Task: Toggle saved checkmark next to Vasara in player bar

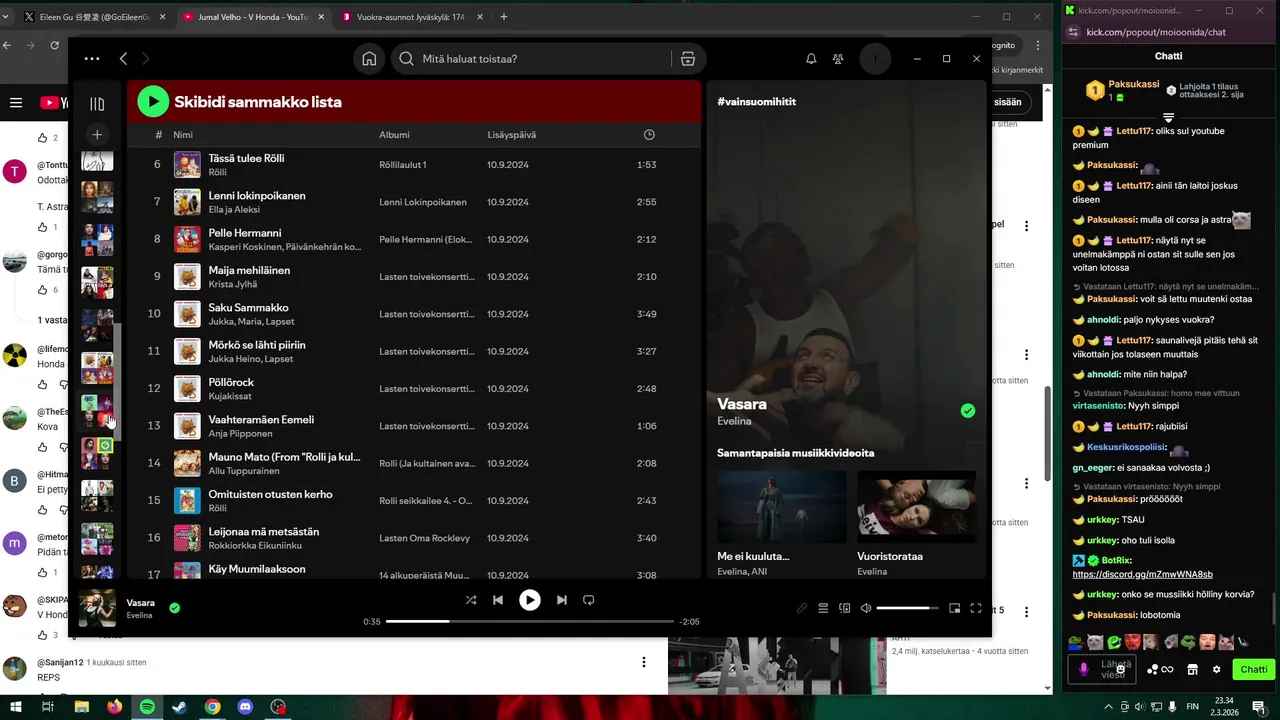Action: (175, 608)
